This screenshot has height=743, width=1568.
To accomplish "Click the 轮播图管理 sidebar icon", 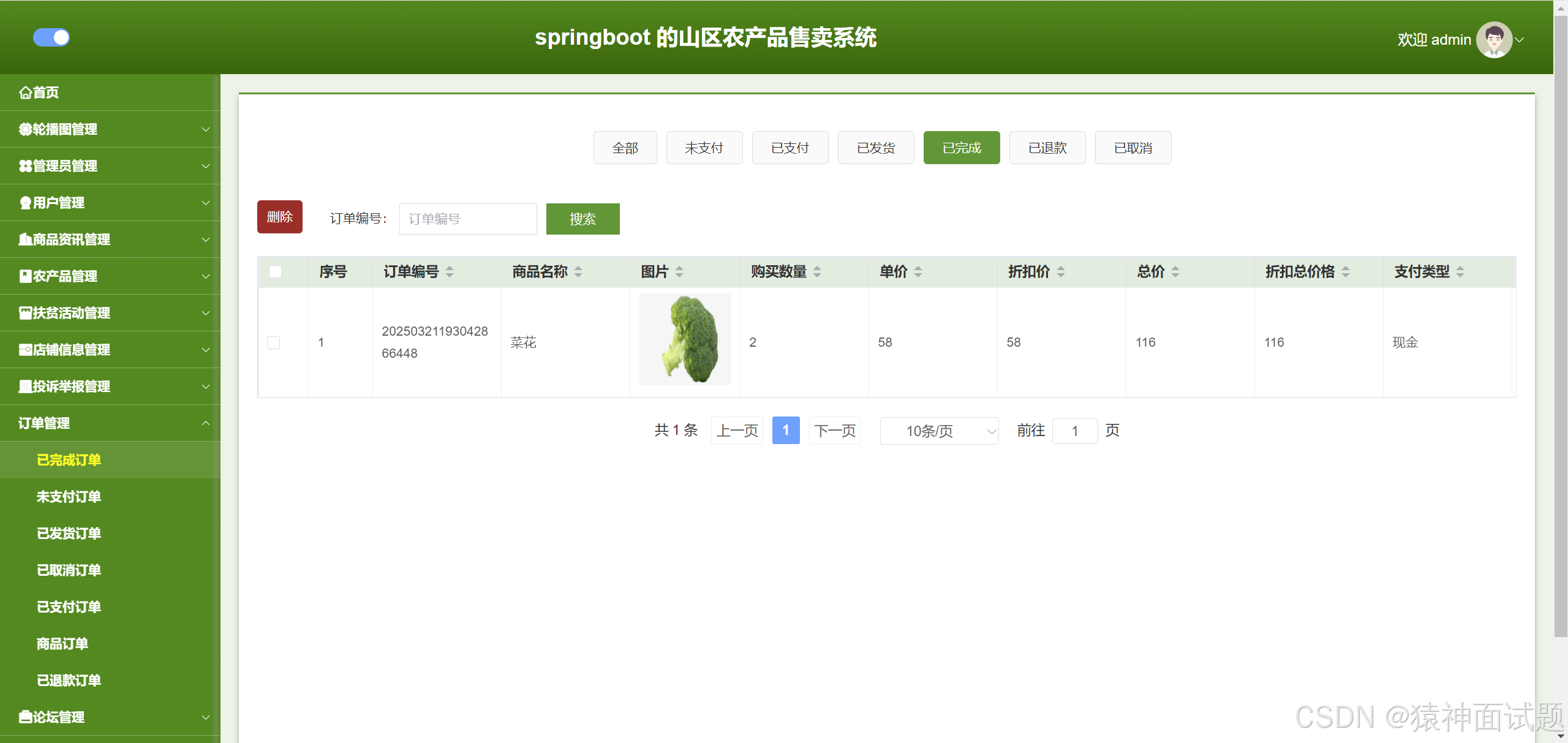I will [x=25, y=129].
